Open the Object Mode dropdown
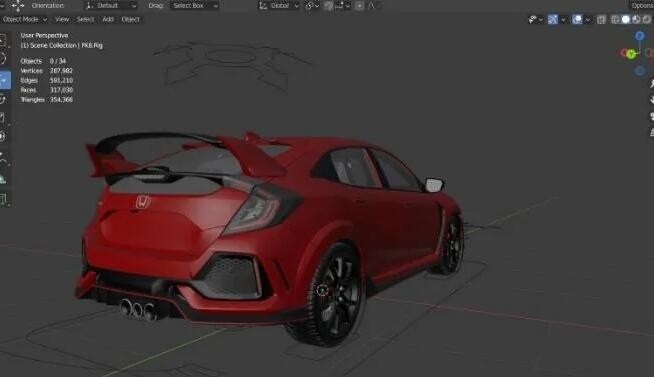This screenshot has width=654, height=377. pyautogui.click(x=24, y=19)
